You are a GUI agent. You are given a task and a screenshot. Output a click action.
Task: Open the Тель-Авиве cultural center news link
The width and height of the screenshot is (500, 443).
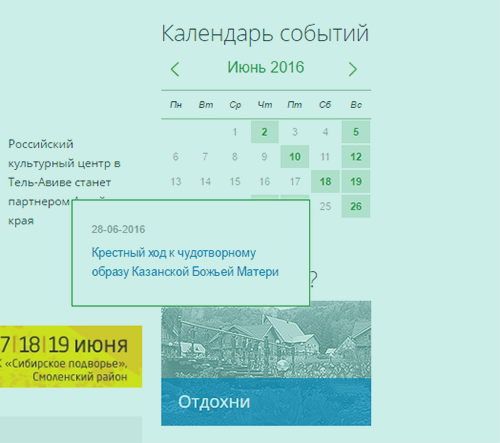[x=64, y=182]
